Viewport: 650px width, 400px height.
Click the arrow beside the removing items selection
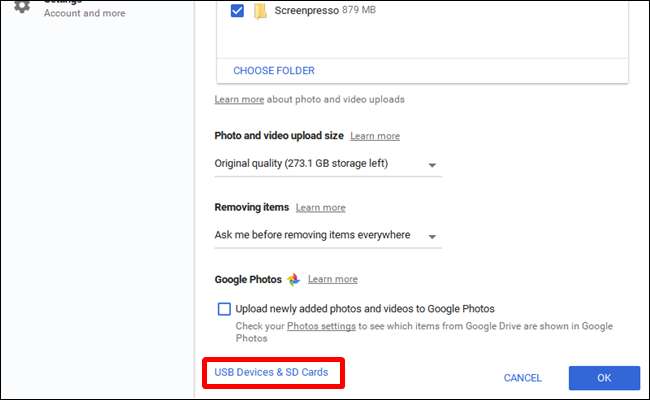[432, 236]
